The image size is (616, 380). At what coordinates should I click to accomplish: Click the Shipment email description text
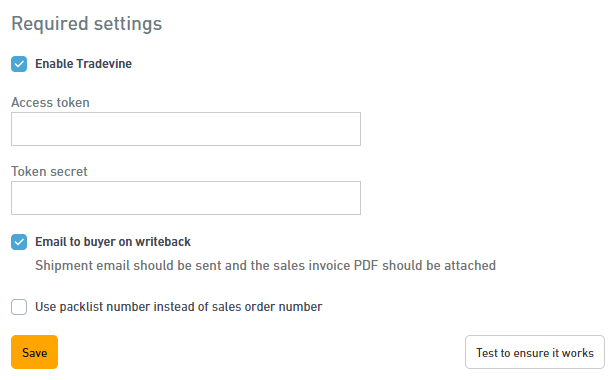pyautogui.click(x=265, y=266)
